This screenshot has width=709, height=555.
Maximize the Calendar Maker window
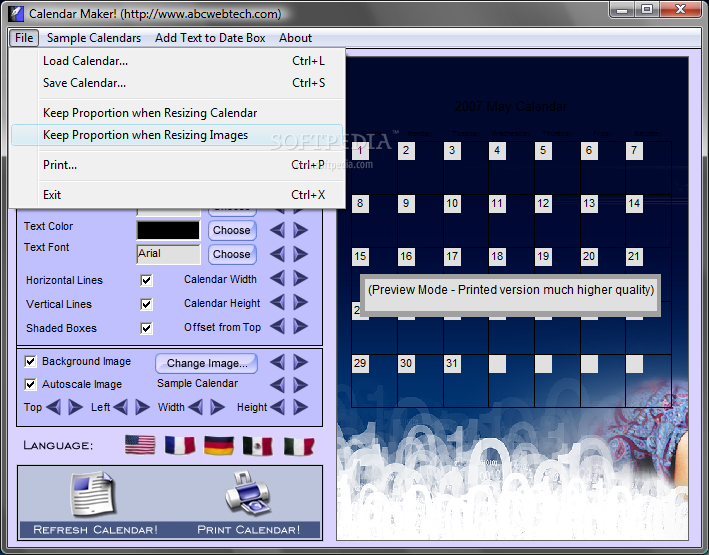click(647, 9)
